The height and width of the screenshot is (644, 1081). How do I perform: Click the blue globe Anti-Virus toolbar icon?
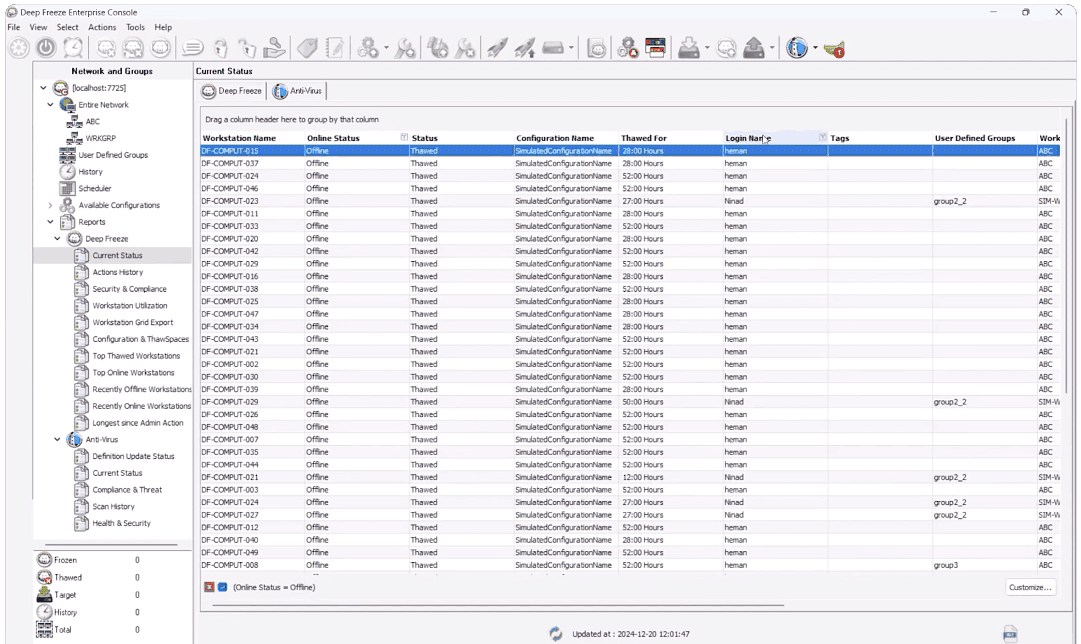click(797, 48)
